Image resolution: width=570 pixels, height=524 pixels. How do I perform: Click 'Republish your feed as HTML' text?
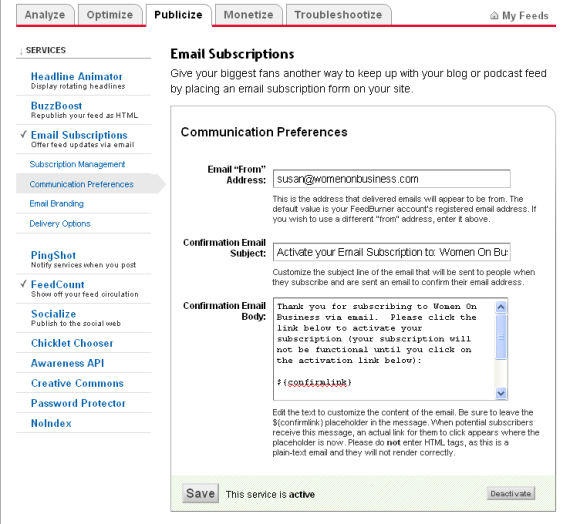point(84,116)
